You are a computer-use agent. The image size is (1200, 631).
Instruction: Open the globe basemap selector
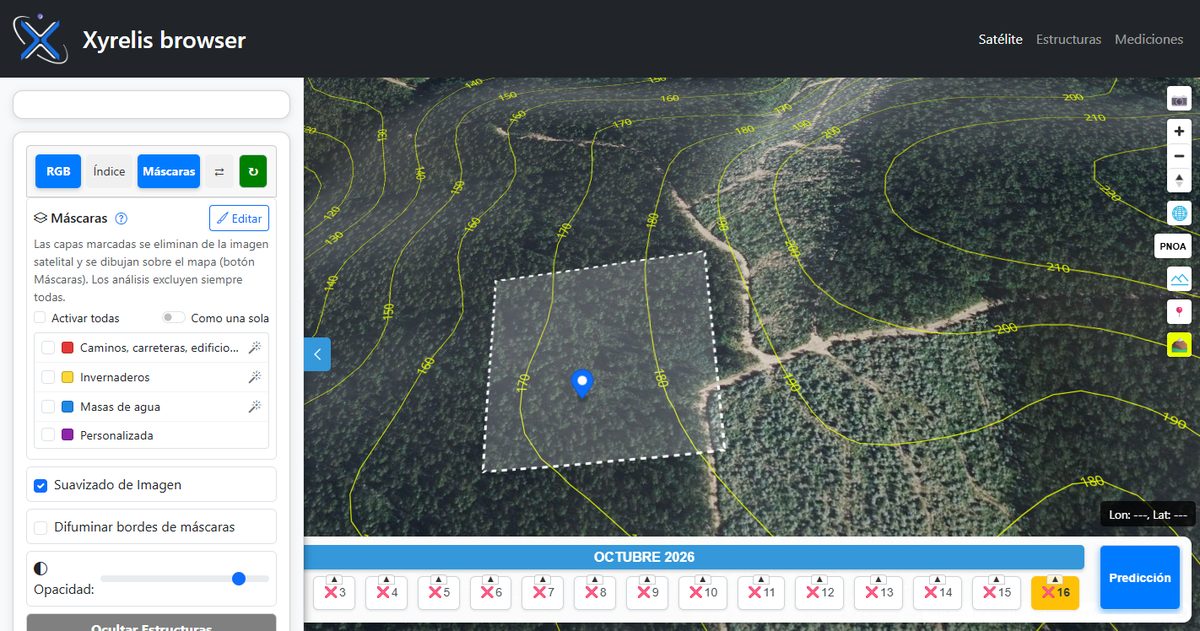tap(1180, 213)
